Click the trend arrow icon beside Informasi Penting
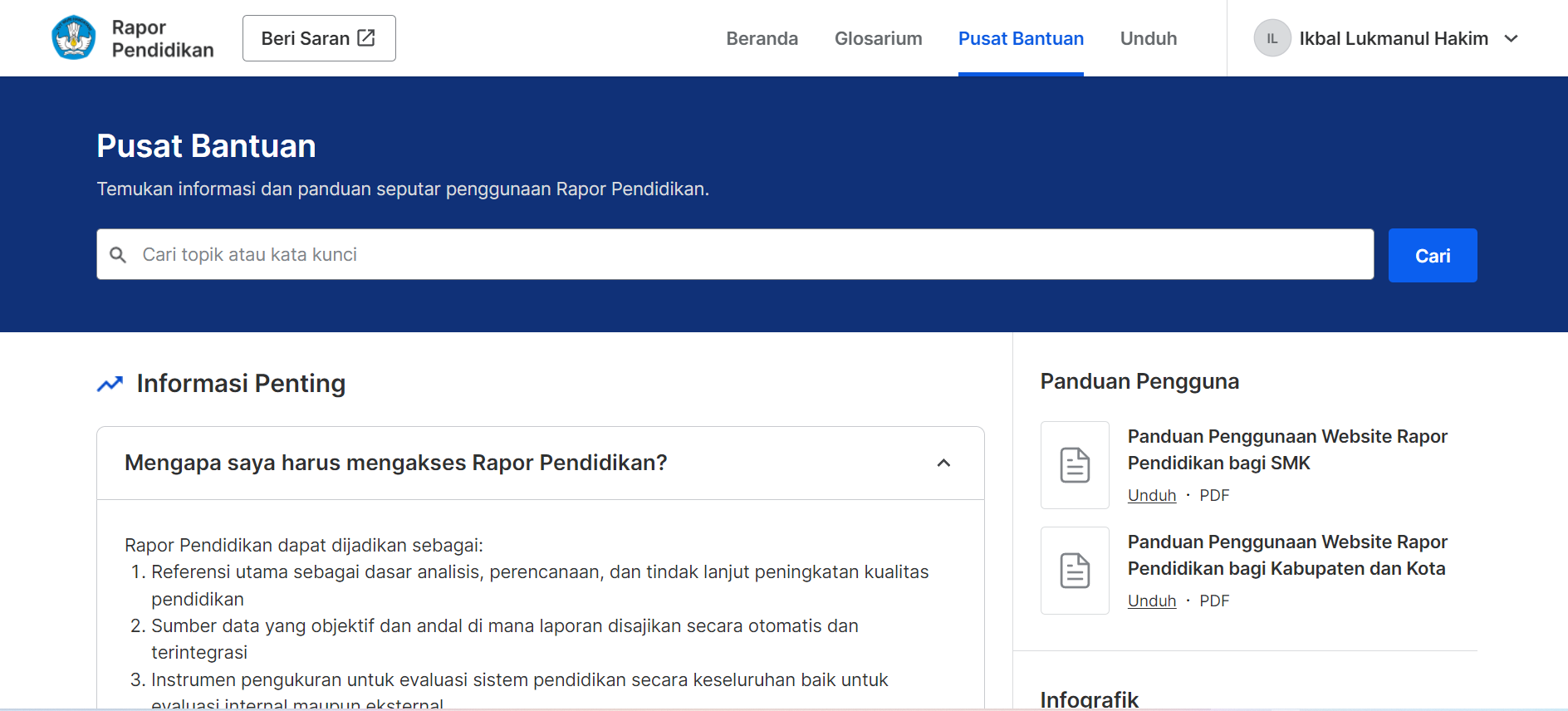The width and height of the screenshot is (1568, 711). [x=110, y=384]
